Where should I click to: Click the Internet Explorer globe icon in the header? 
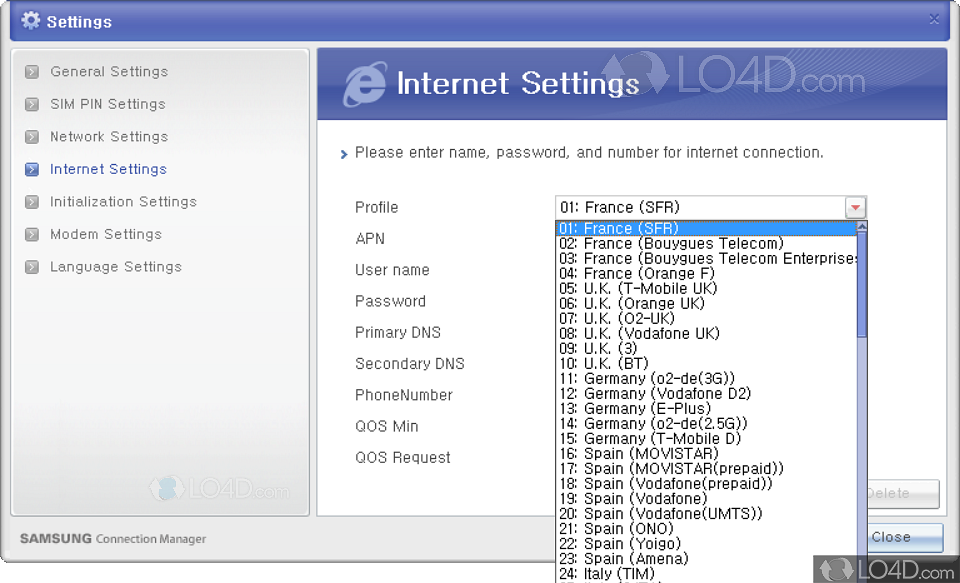pyautogui.click(x=365, y=83)
